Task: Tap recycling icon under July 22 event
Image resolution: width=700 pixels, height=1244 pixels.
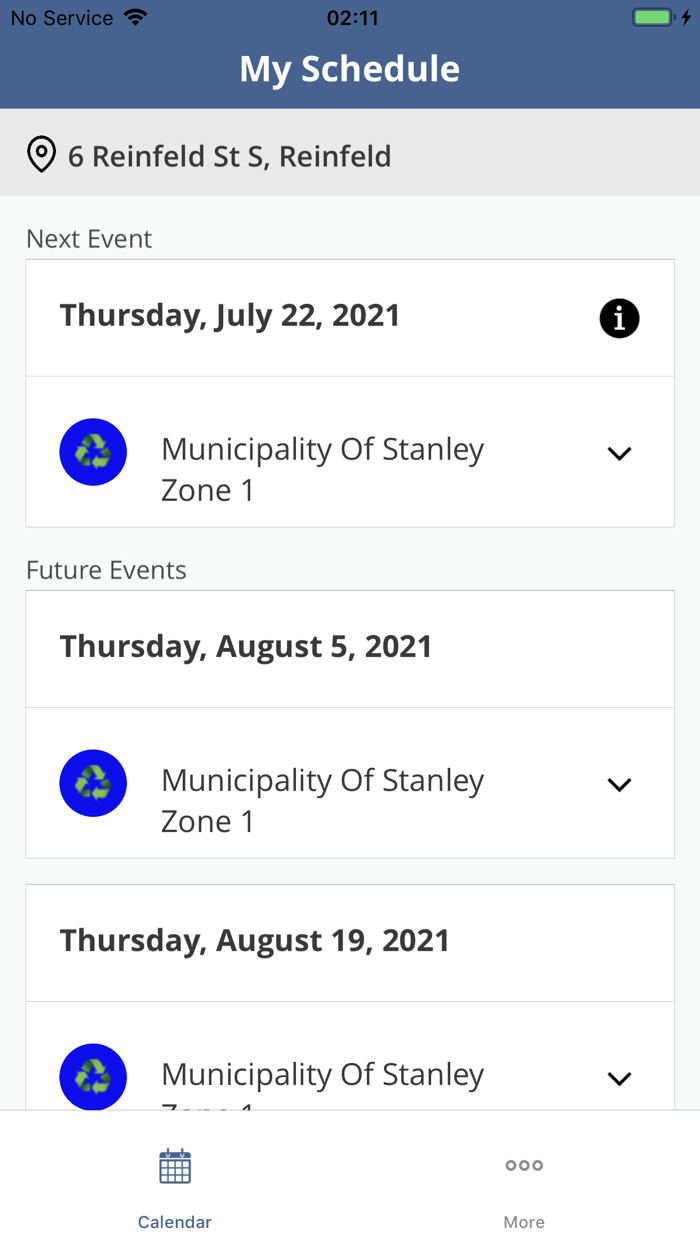Action: pyautogui.click(x=93, y=452)
